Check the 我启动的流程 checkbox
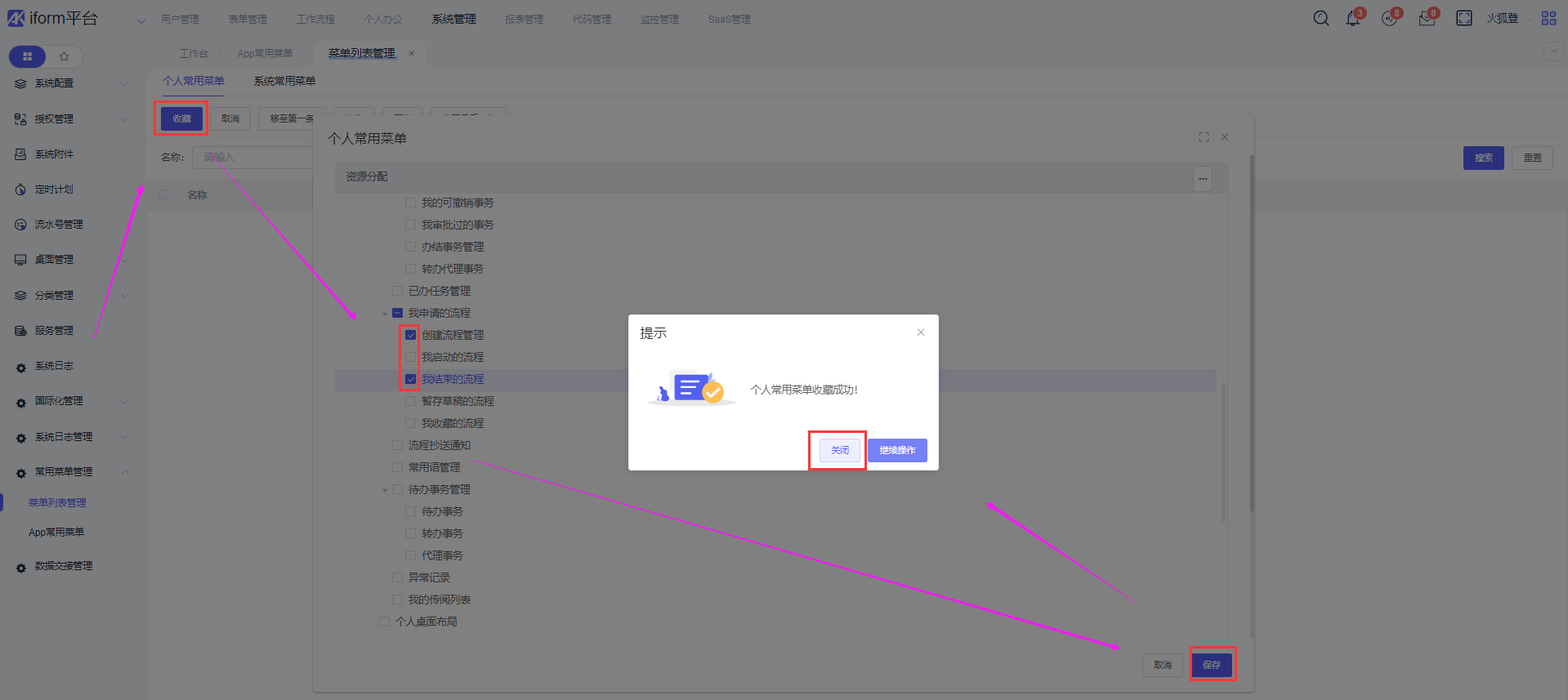This screenshot has width=1568, height=700. [411, 357]
